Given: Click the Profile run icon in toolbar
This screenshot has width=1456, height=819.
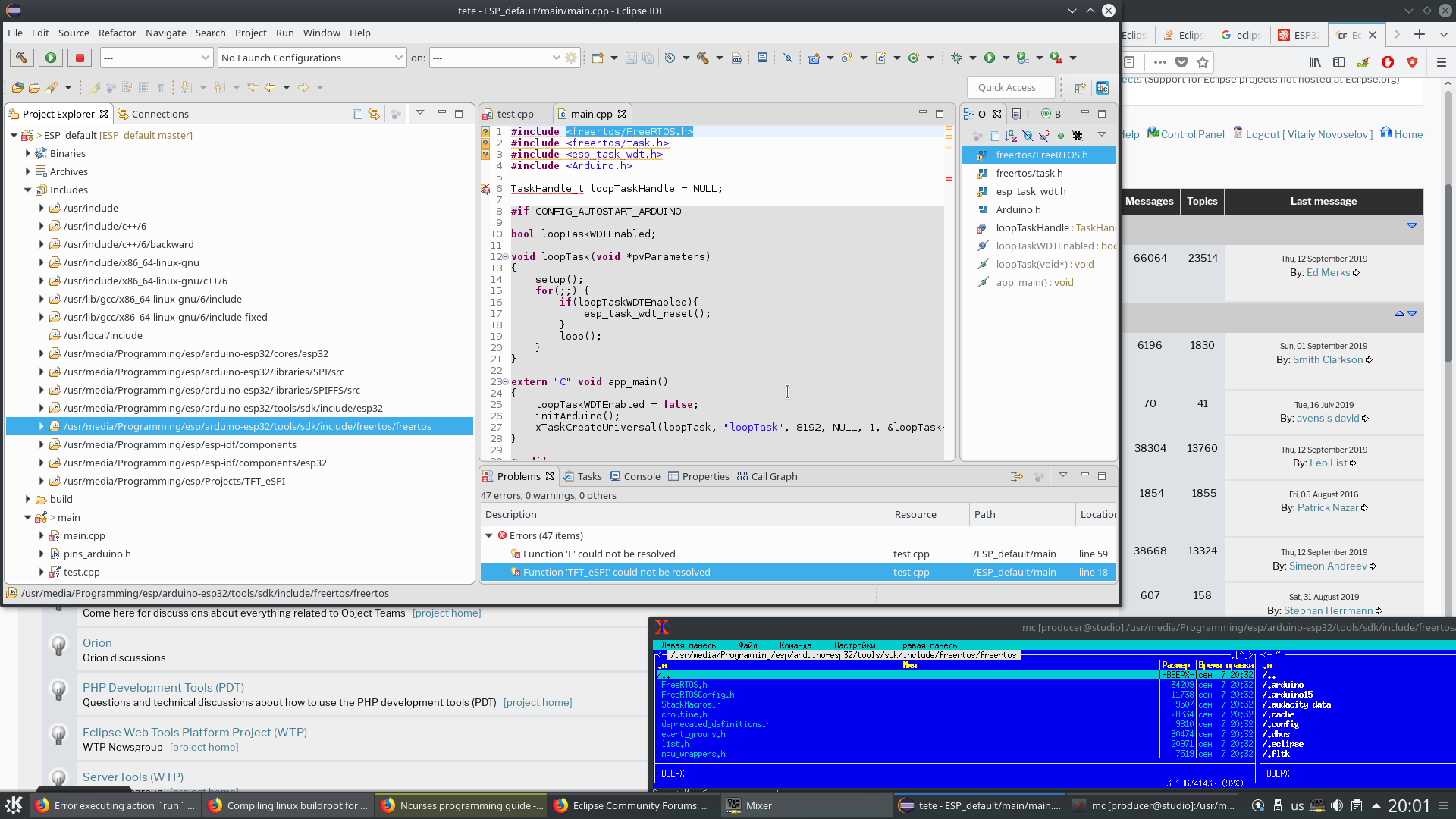Looking at the screenshot, I should tap(1022, 58).
